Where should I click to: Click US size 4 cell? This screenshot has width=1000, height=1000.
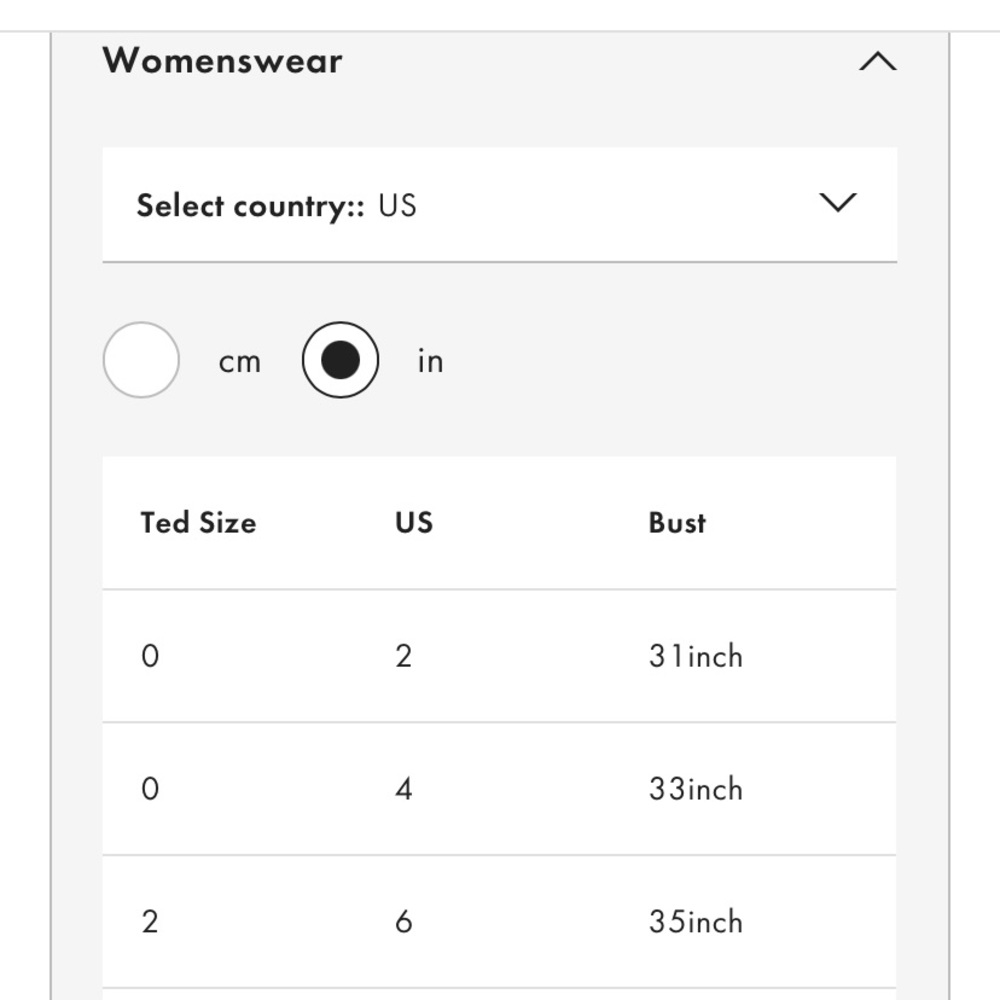(404, 789)
